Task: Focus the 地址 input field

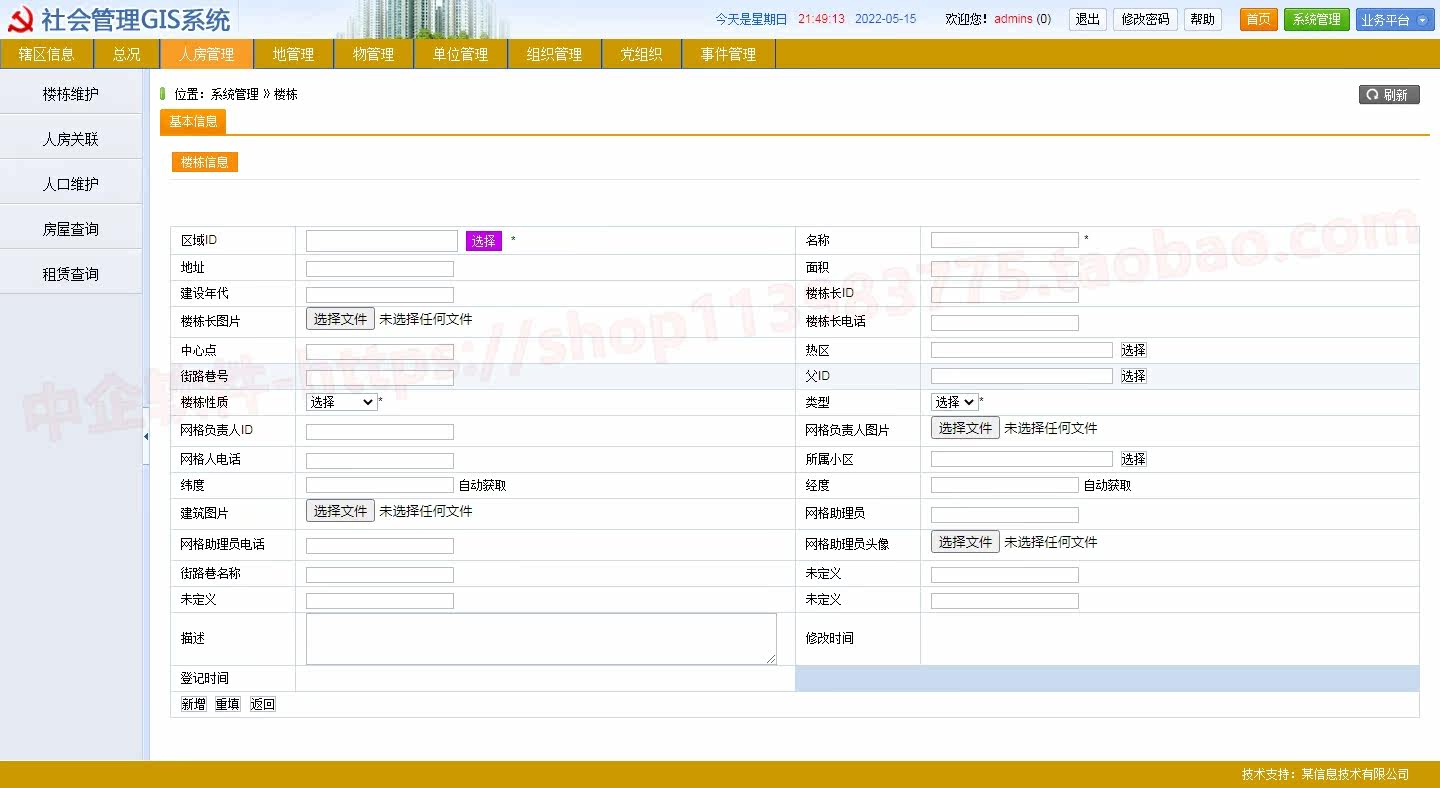Action: 380,268
